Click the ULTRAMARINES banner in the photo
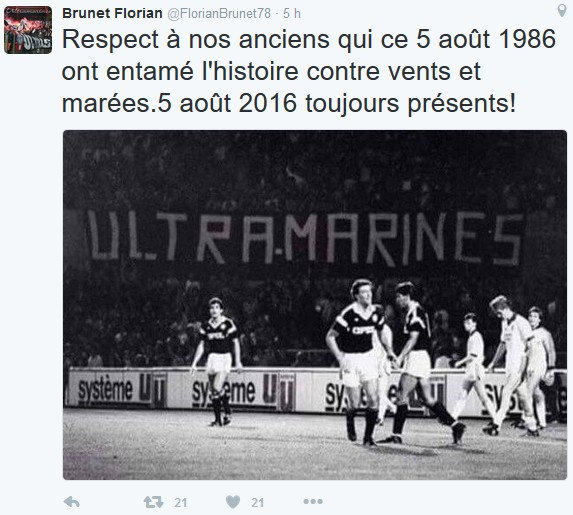The height and width of the screenshot is (515, 573). click(x=306, y=238)
